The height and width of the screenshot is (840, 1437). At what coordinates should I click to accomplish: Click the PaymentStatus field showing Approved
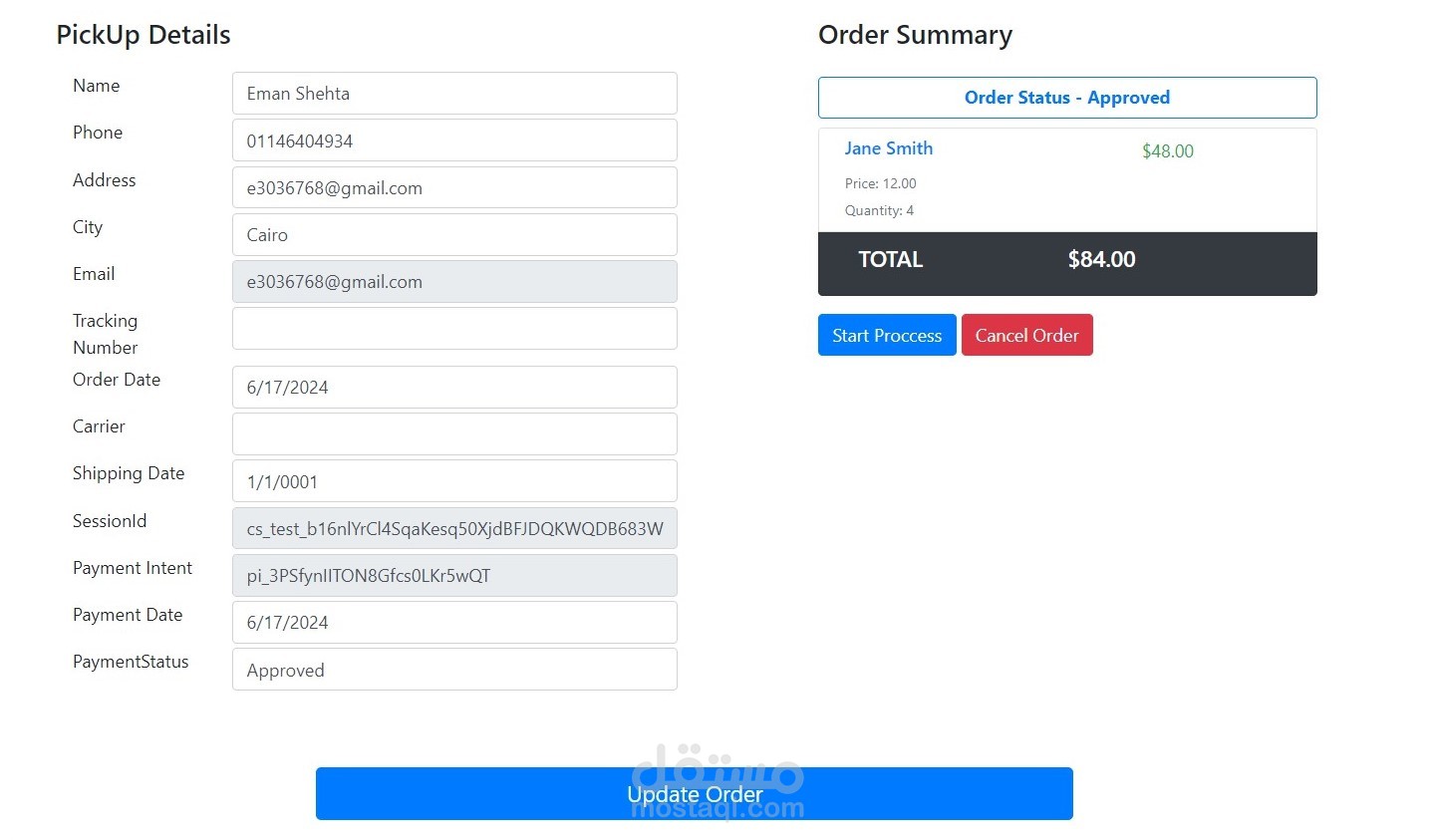(454, 670)
